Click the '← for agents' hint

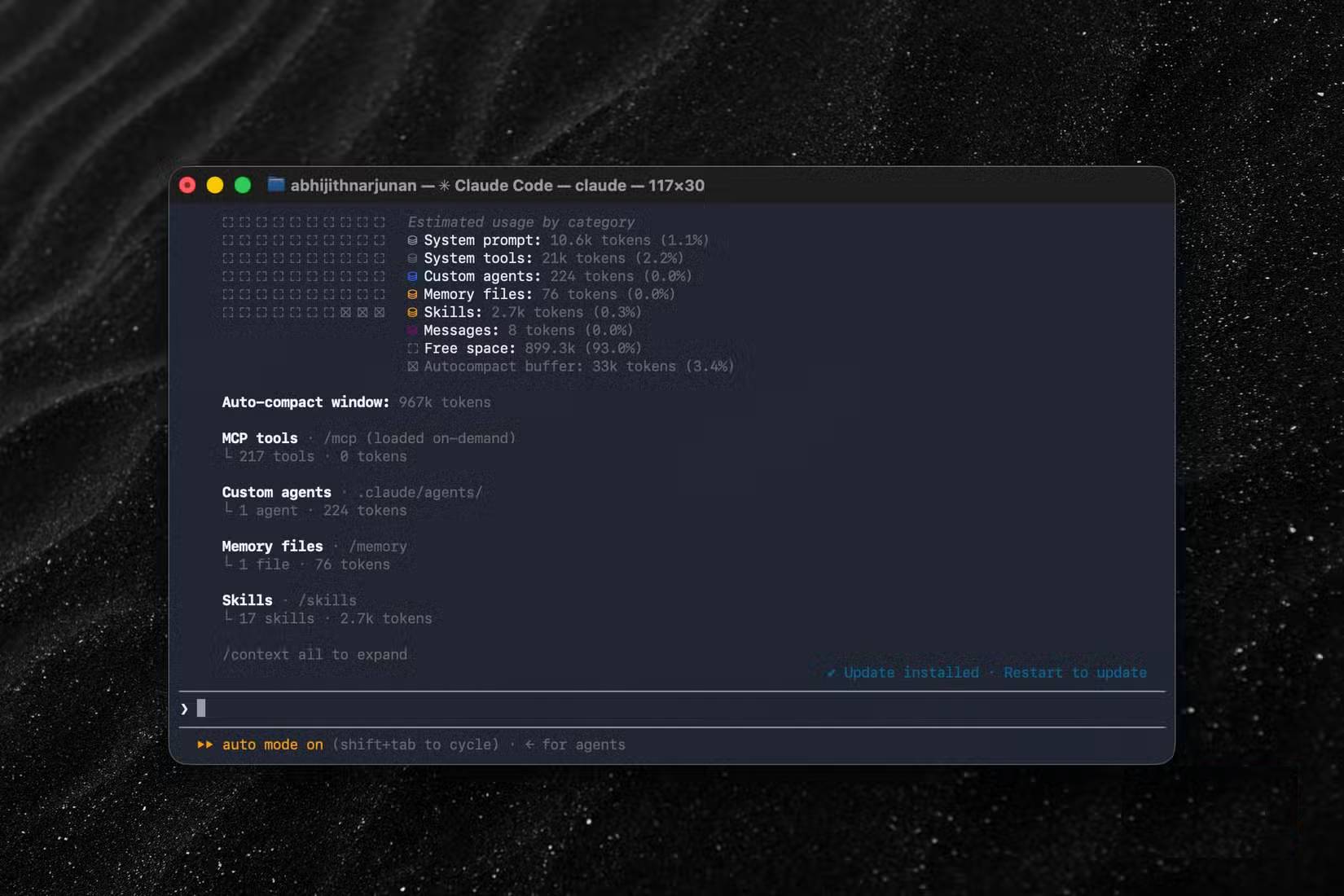575,744
